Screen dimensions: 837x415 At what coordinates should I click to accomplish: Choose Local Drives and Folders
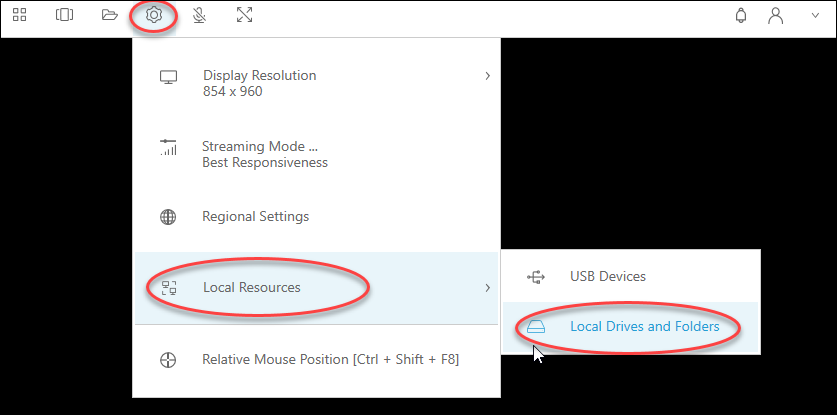click(644, 326)
